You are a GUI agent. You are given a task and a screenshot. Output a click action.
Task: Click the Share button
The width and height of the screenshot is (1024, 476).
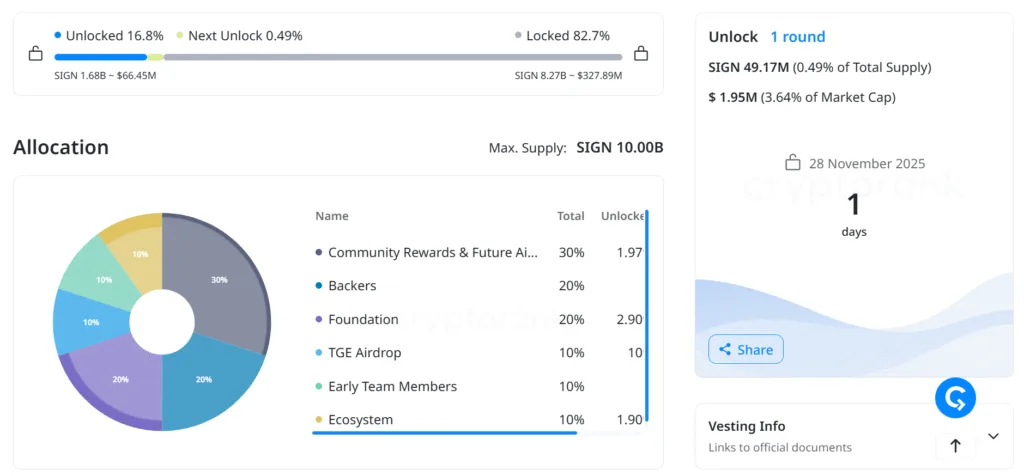pyautogui.click(x=746, y=349)
